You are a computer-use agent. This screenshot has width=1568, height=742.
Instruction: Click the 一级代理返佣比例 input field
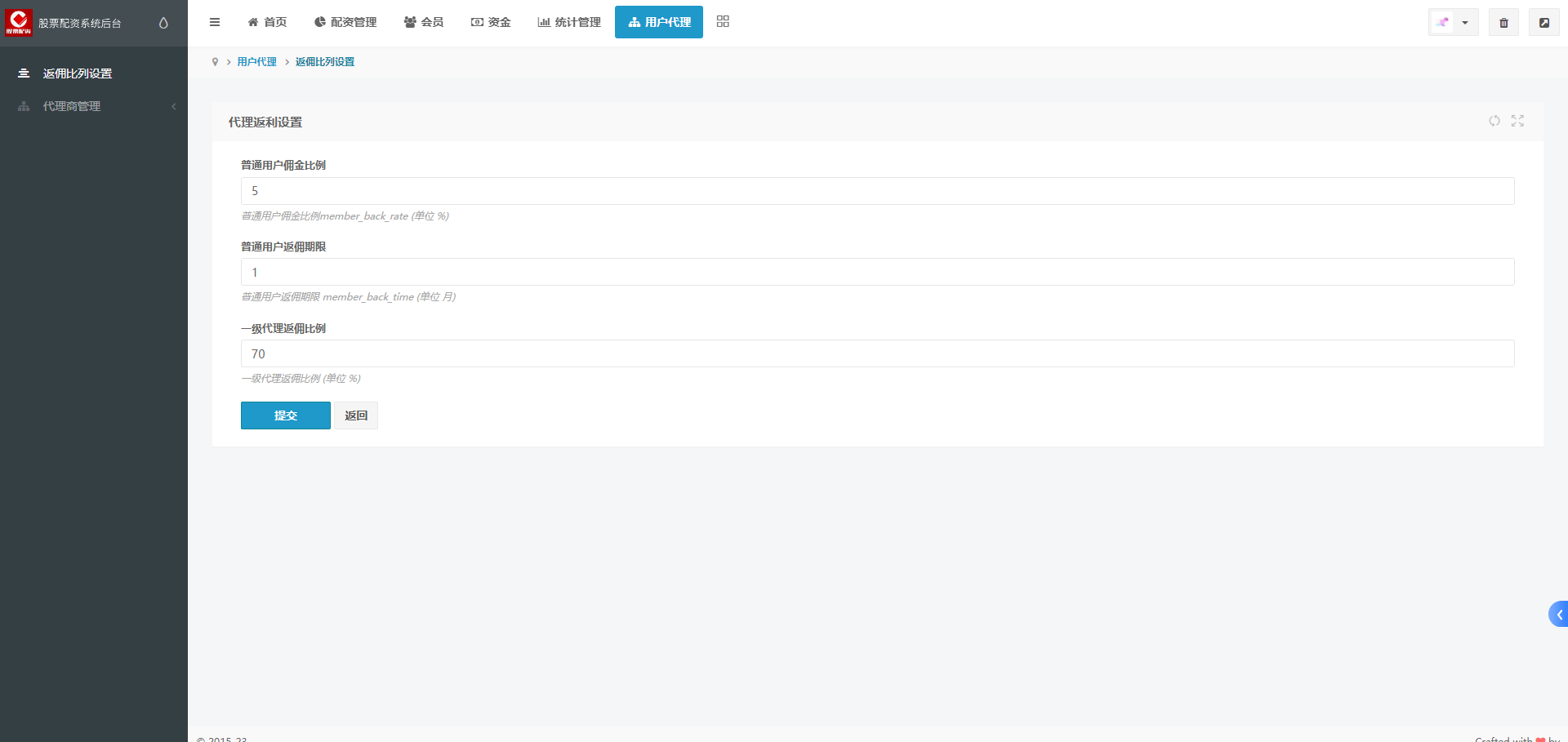click(x=877, y=353)
